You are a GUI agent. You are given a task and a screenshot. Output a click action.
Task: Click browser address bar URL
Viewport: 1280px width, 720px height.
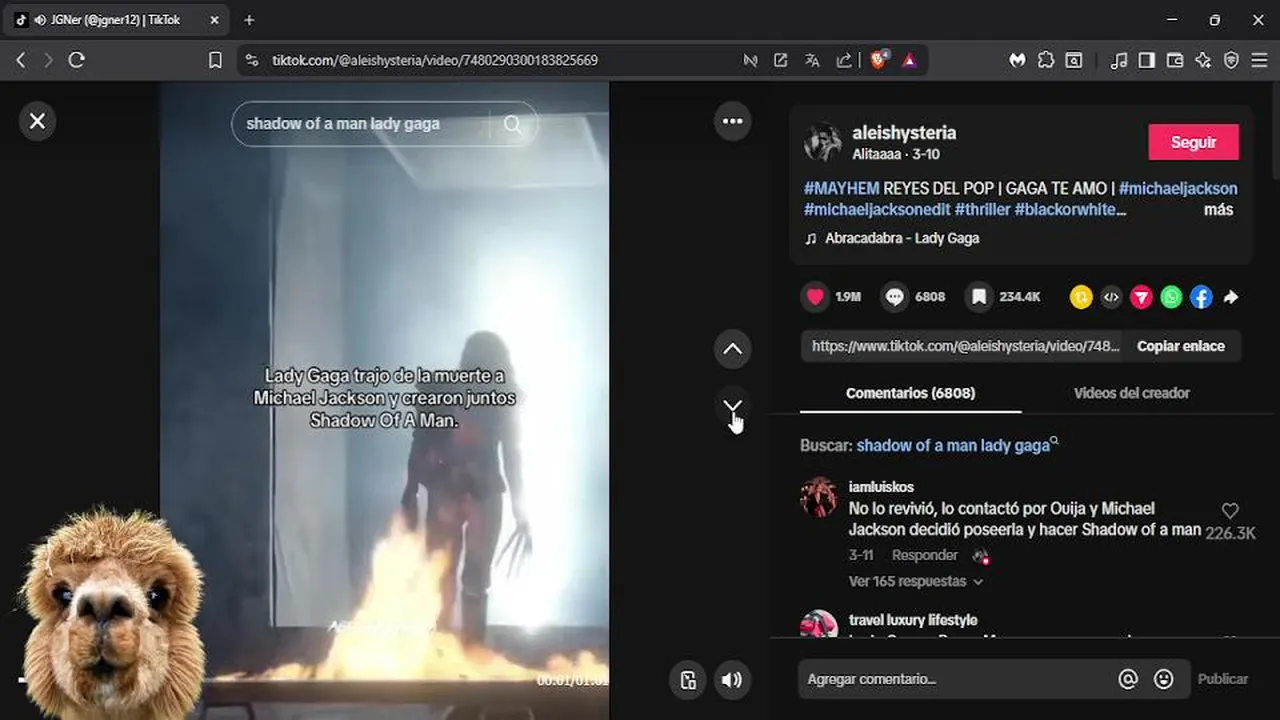(x=435, y=60)
